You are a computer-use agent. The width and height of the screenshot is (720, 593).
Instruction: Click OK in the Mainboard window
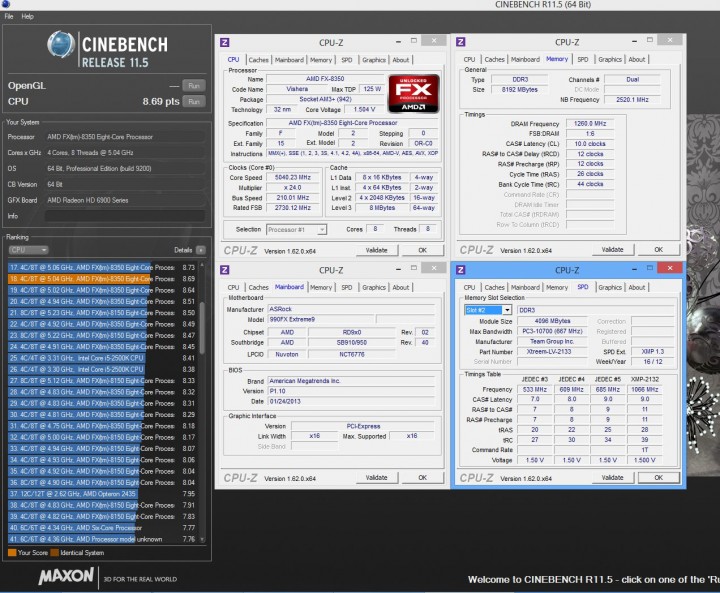(422, 478)
